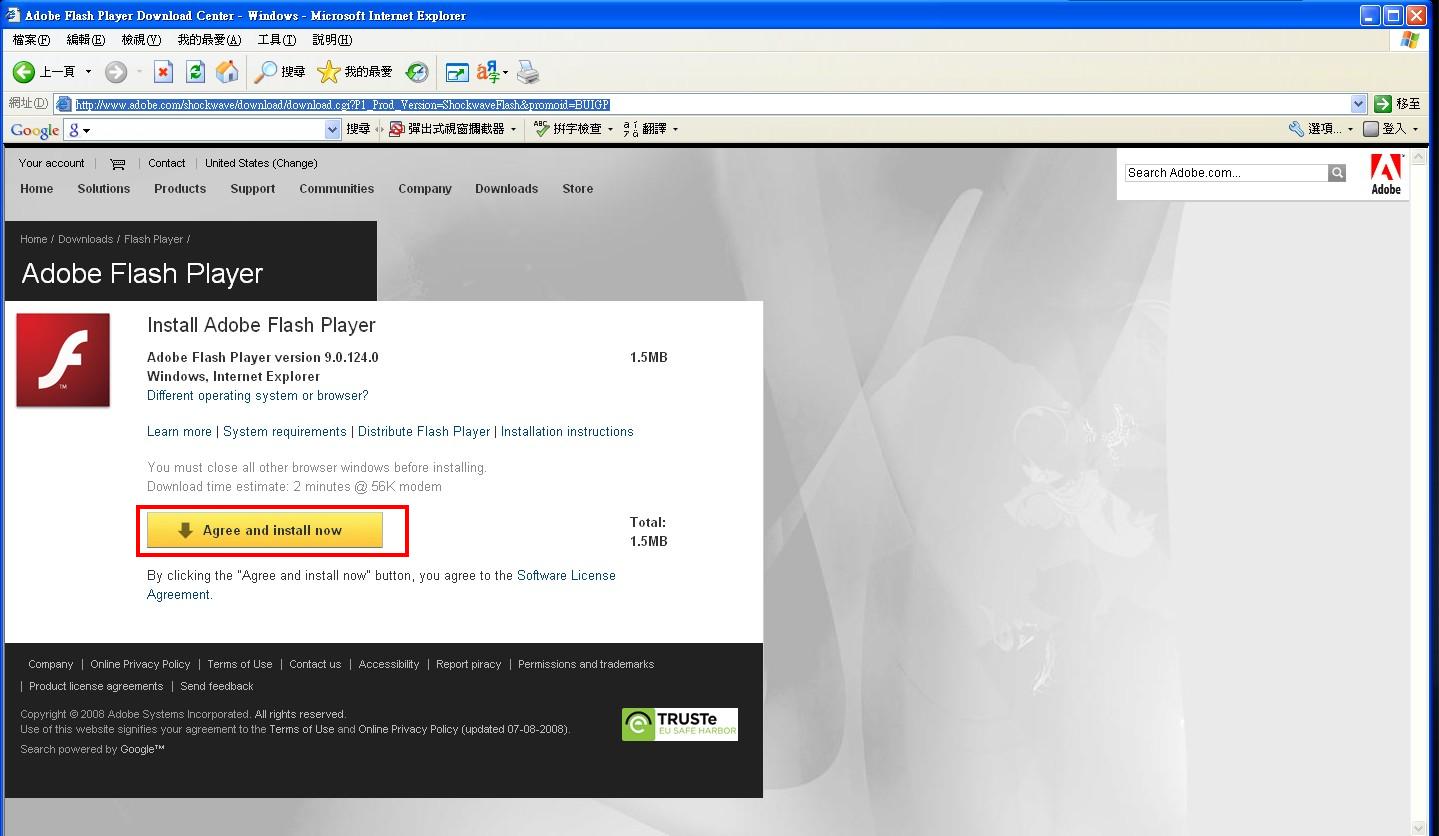Click the TRUSTe EU Safe Harbor badge

680,724
